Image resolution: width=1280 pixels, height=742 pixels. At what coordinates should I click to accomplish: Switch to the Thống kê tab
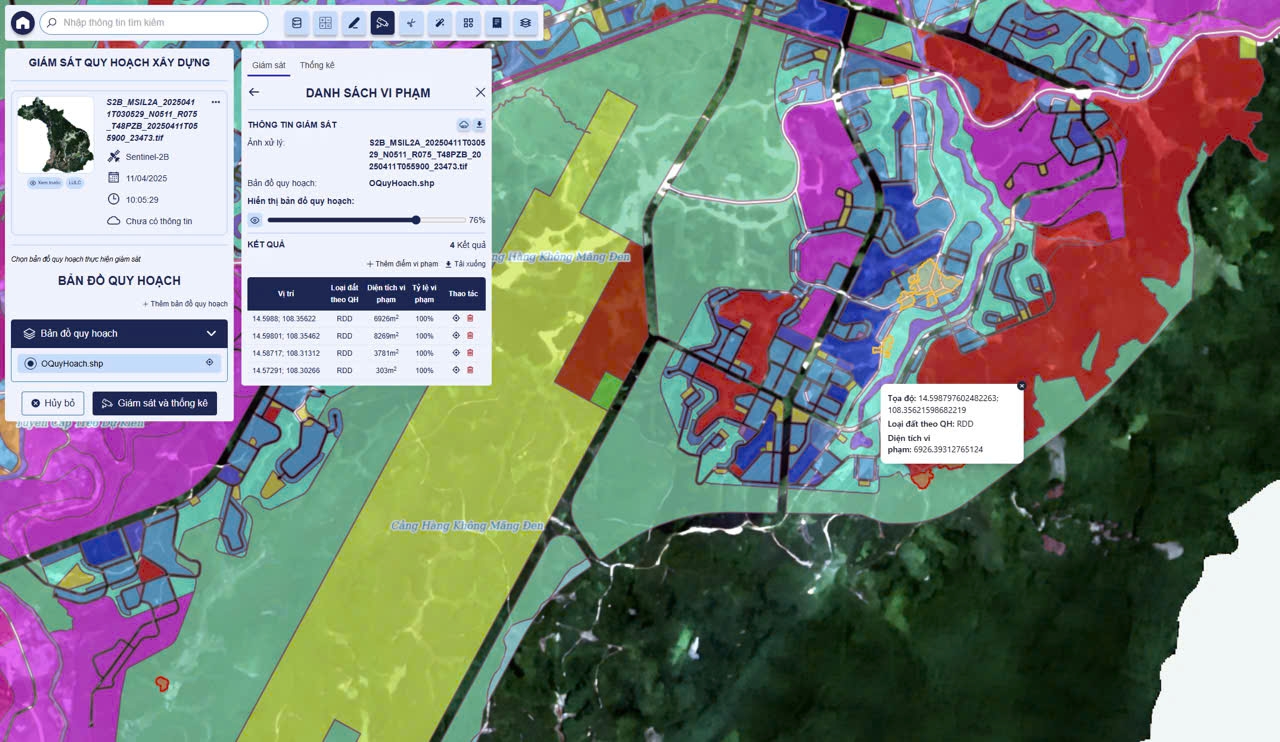317,66
